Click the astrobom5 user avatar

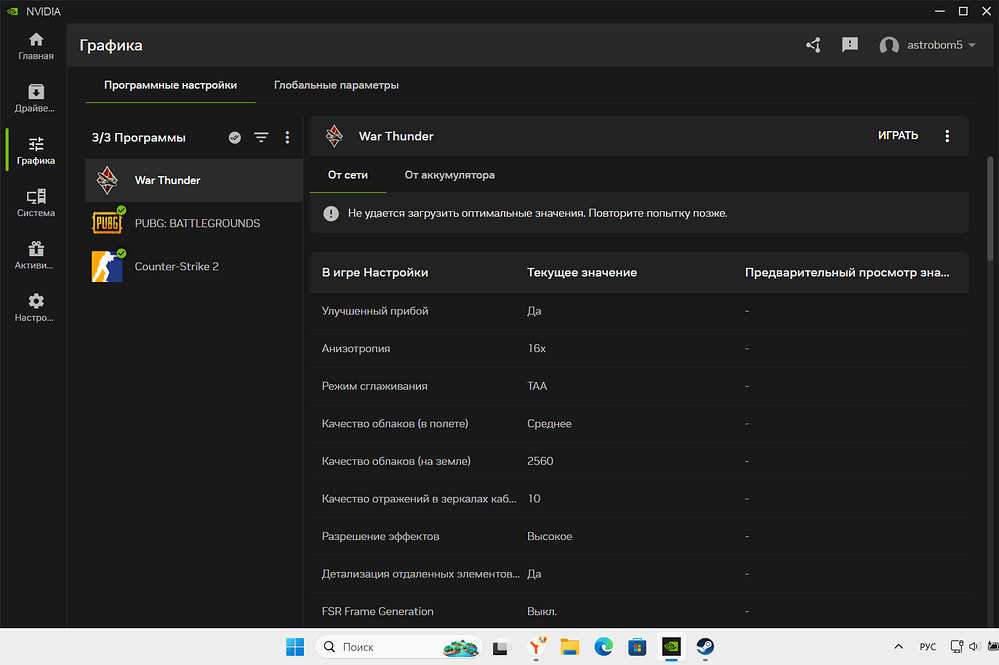coord(889,45)
